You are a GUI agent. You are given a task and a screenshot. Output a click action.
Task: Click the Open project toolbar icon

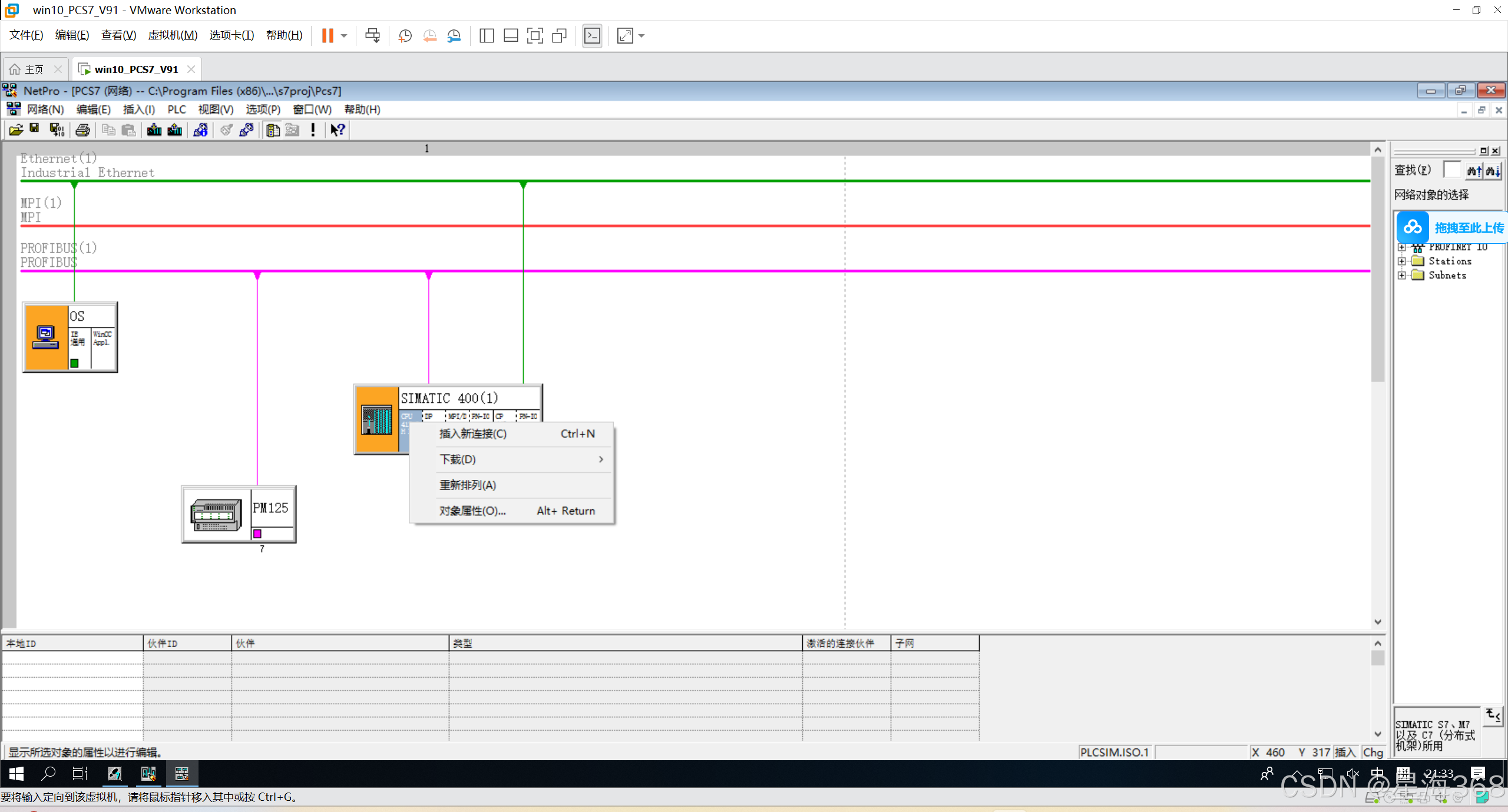pos(16,130)
